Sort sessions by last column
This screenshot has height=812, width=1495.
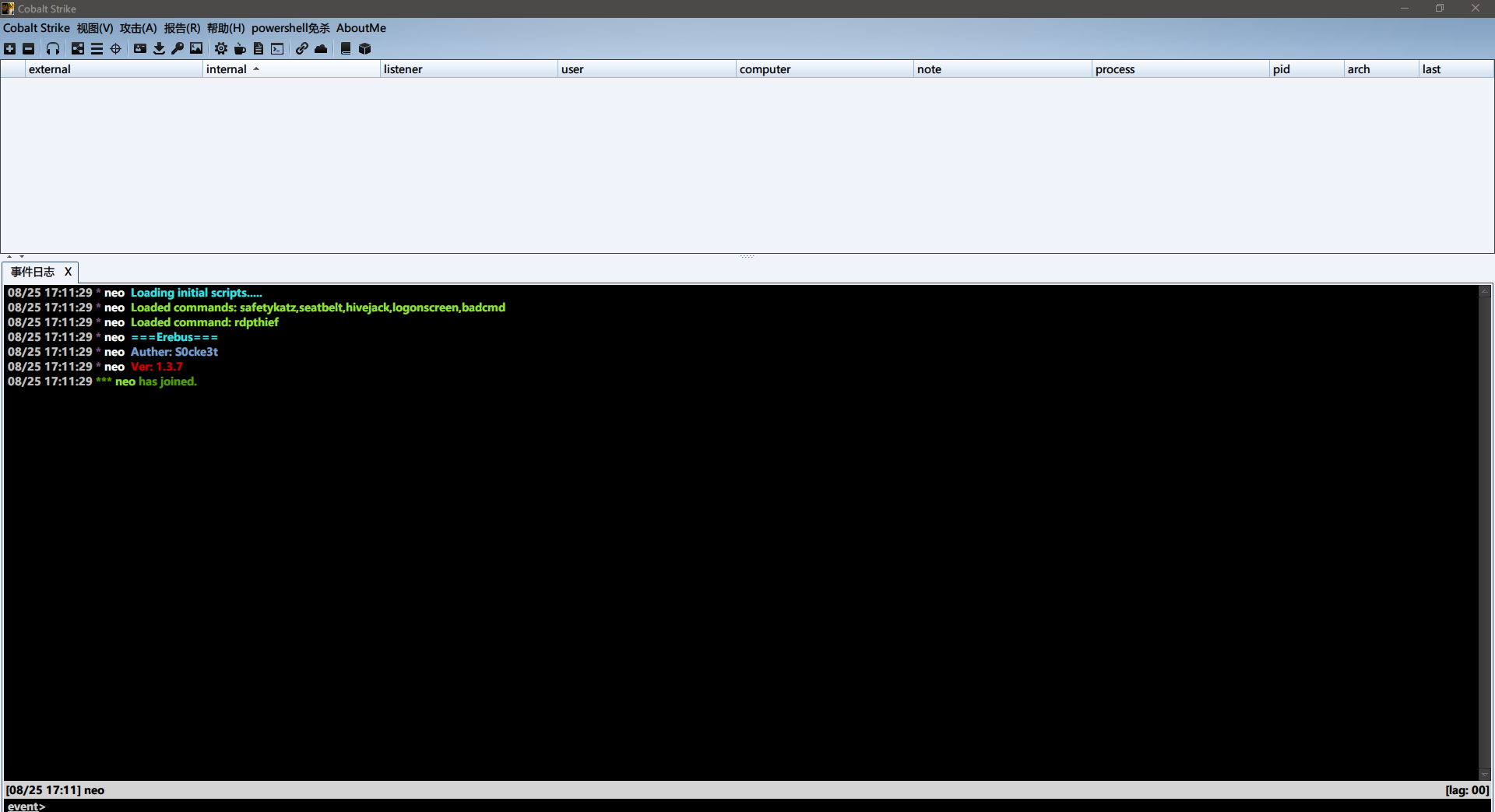(x=1456, y=69)
